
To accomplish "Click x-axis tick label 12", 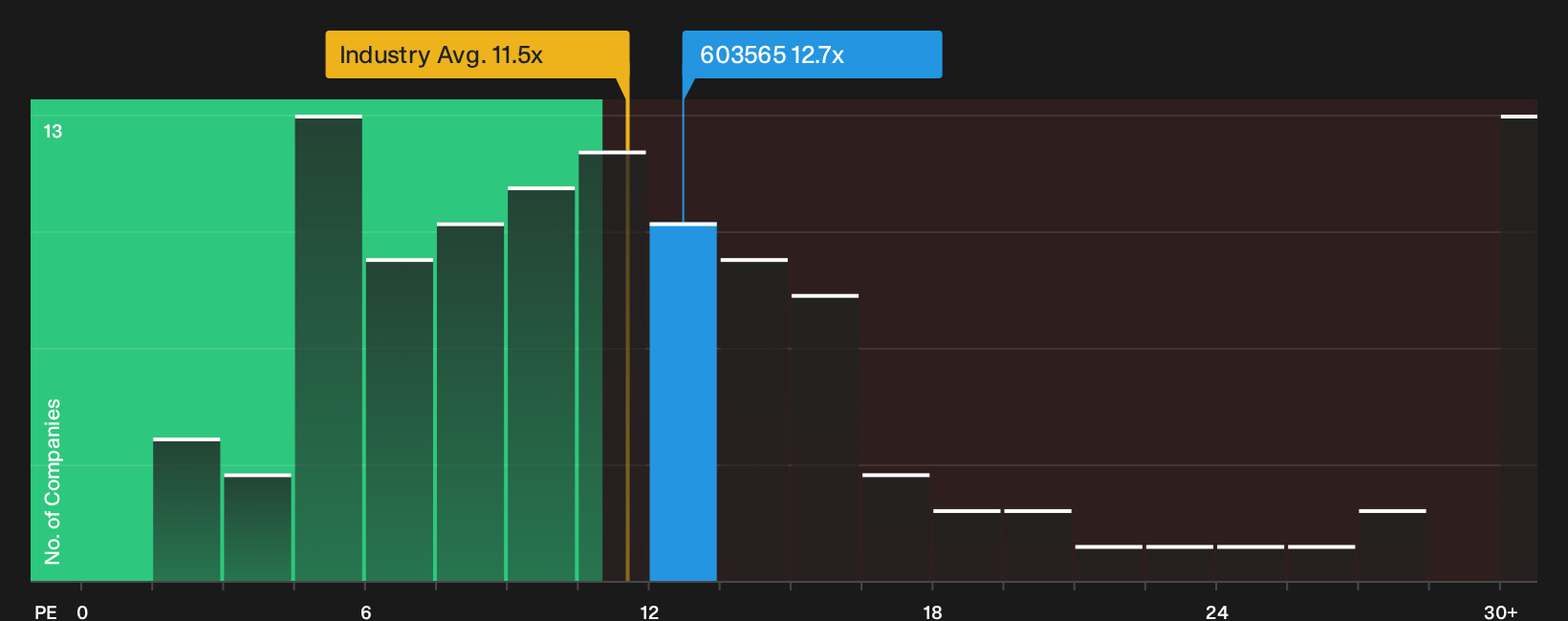I will (649, 612).
